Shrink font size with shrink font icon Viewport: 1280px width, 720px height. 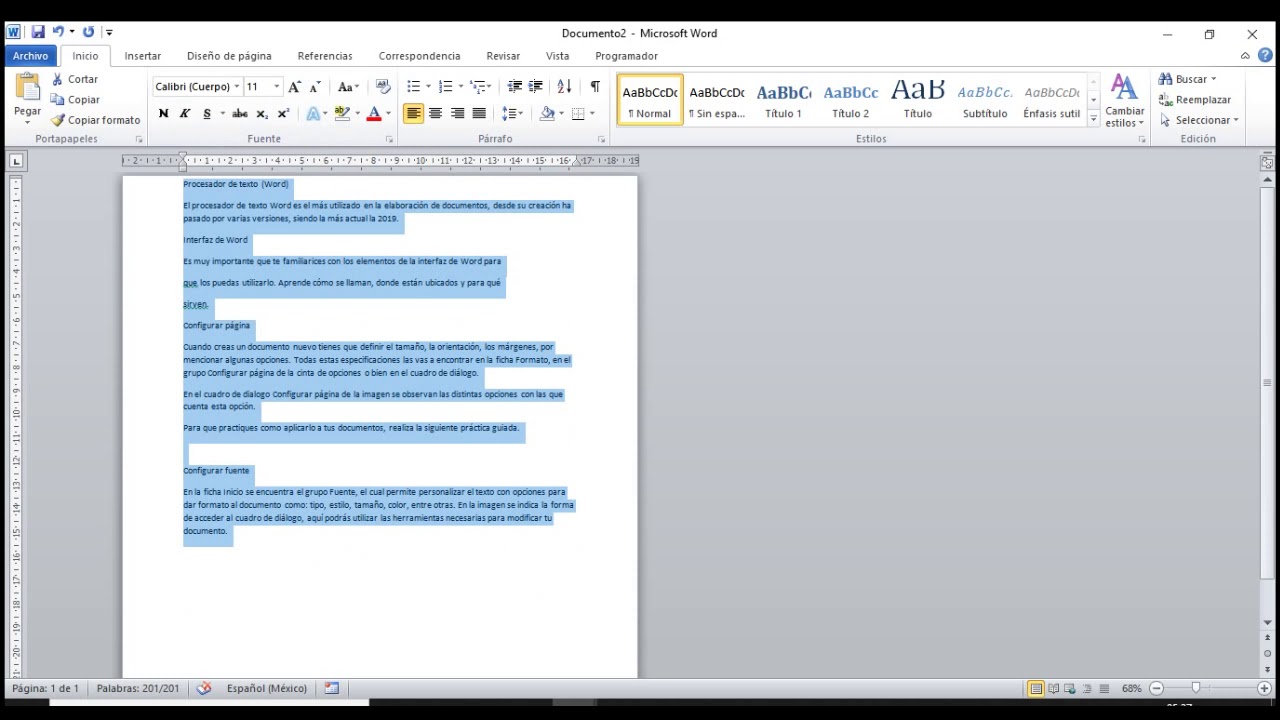pyautogui.click(x=315, y=87)
